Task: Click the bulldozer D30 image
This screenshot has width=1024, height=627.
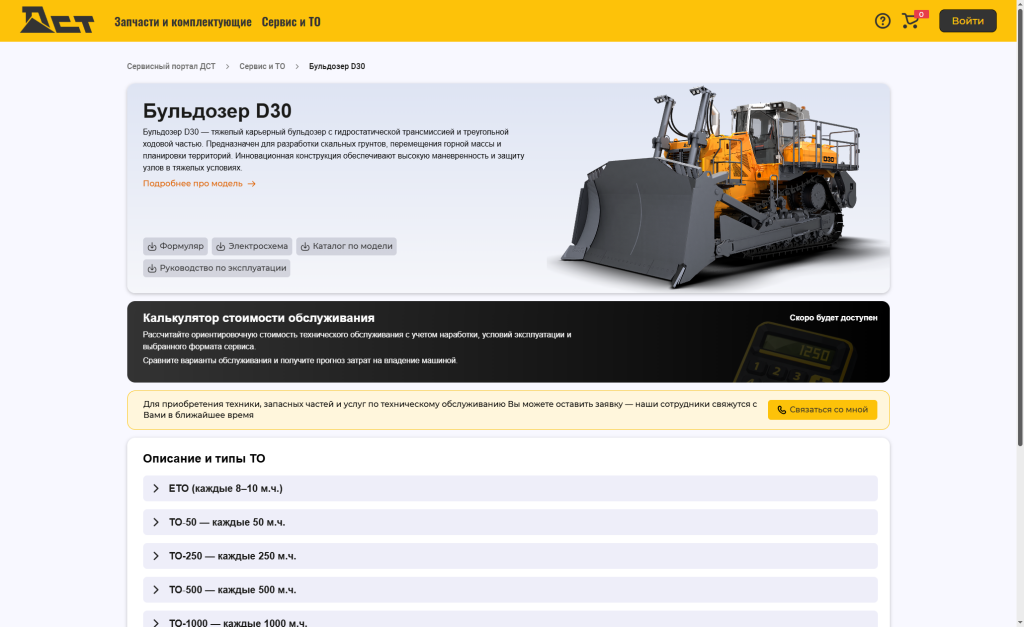Action: pos(715,187)
